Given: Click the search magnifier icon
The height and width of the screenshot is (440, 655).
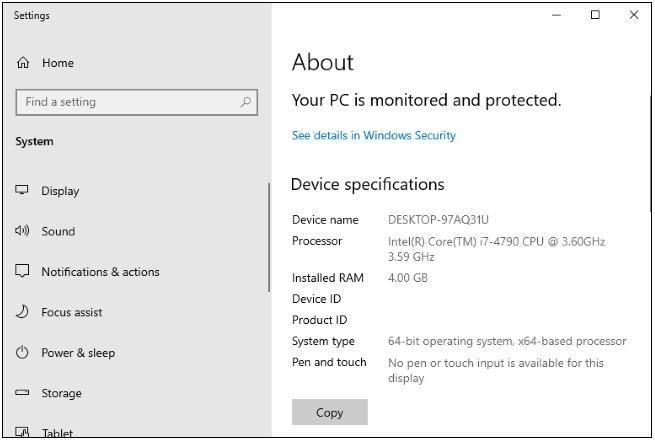Looking at the screenshot, I should point(246,102).
